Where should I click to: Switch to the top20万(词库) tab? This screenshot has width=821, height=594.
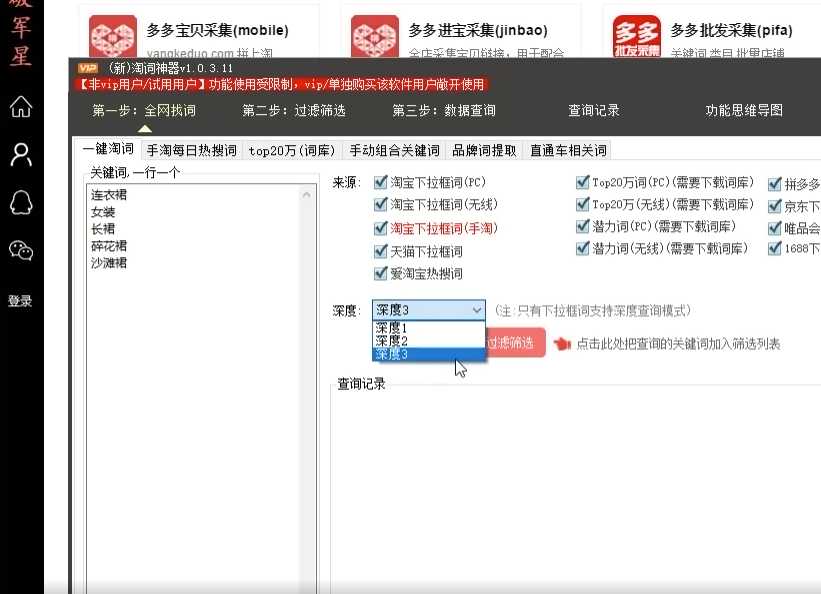[292, 151]
